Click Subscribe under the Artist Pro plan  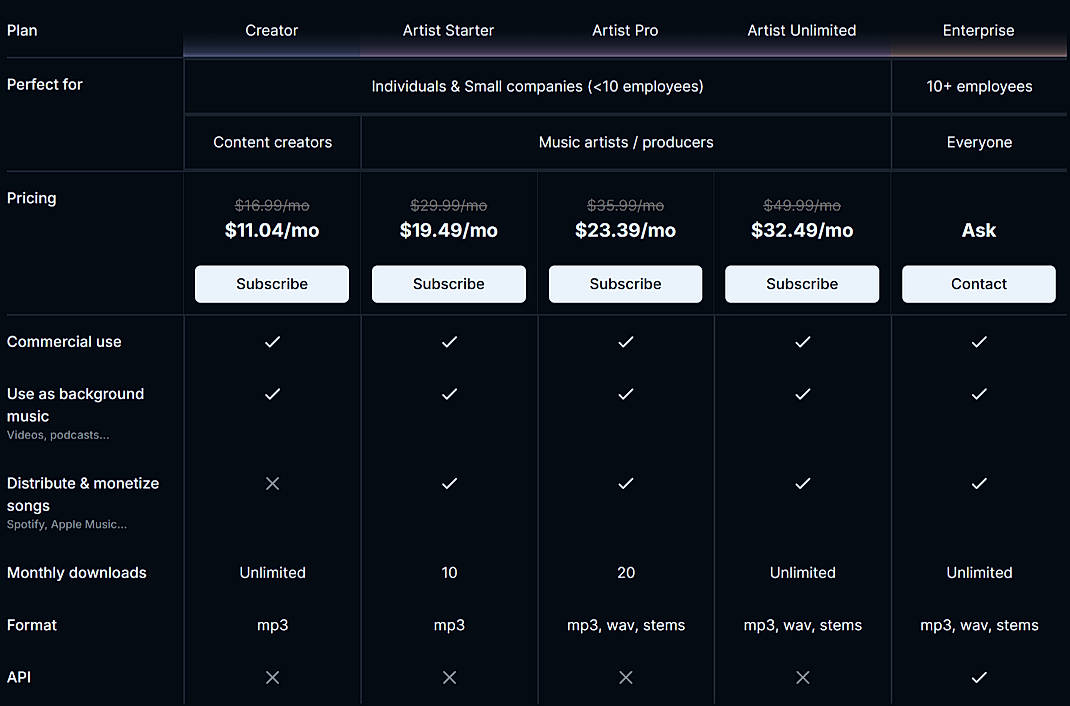point(625,284)
